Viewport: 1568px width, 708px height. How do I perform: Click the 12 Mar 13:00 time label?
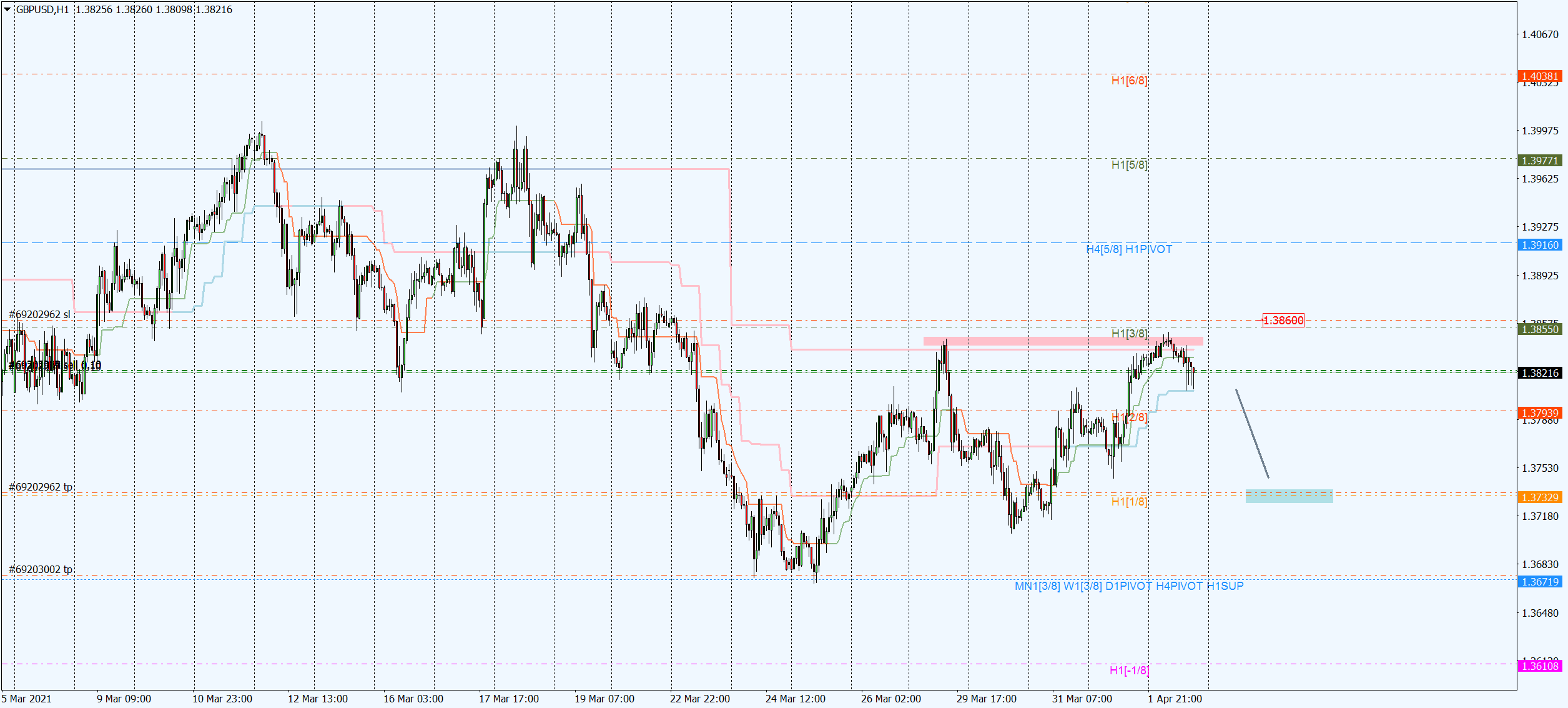(318, 699)
